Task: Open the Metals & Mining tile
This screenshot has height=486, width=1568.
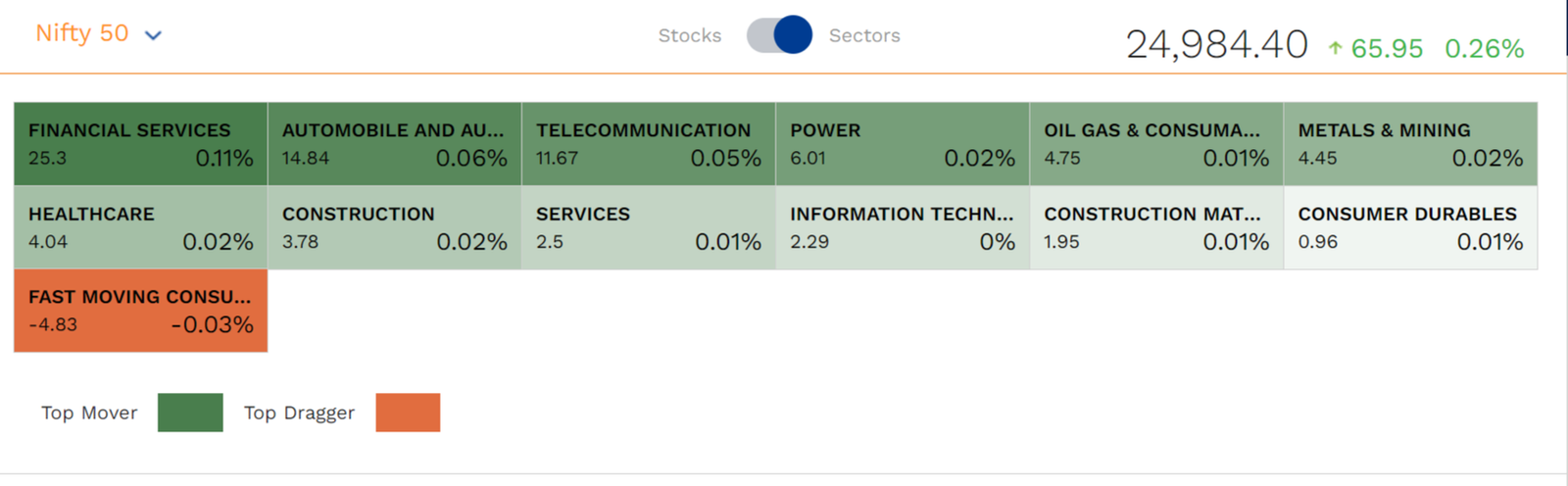Action: (x=1410, y=144)
